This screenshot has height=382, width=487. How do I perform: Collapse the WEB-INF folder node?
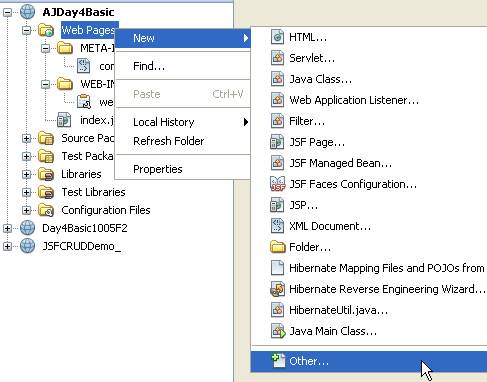(x=45, y=84)
